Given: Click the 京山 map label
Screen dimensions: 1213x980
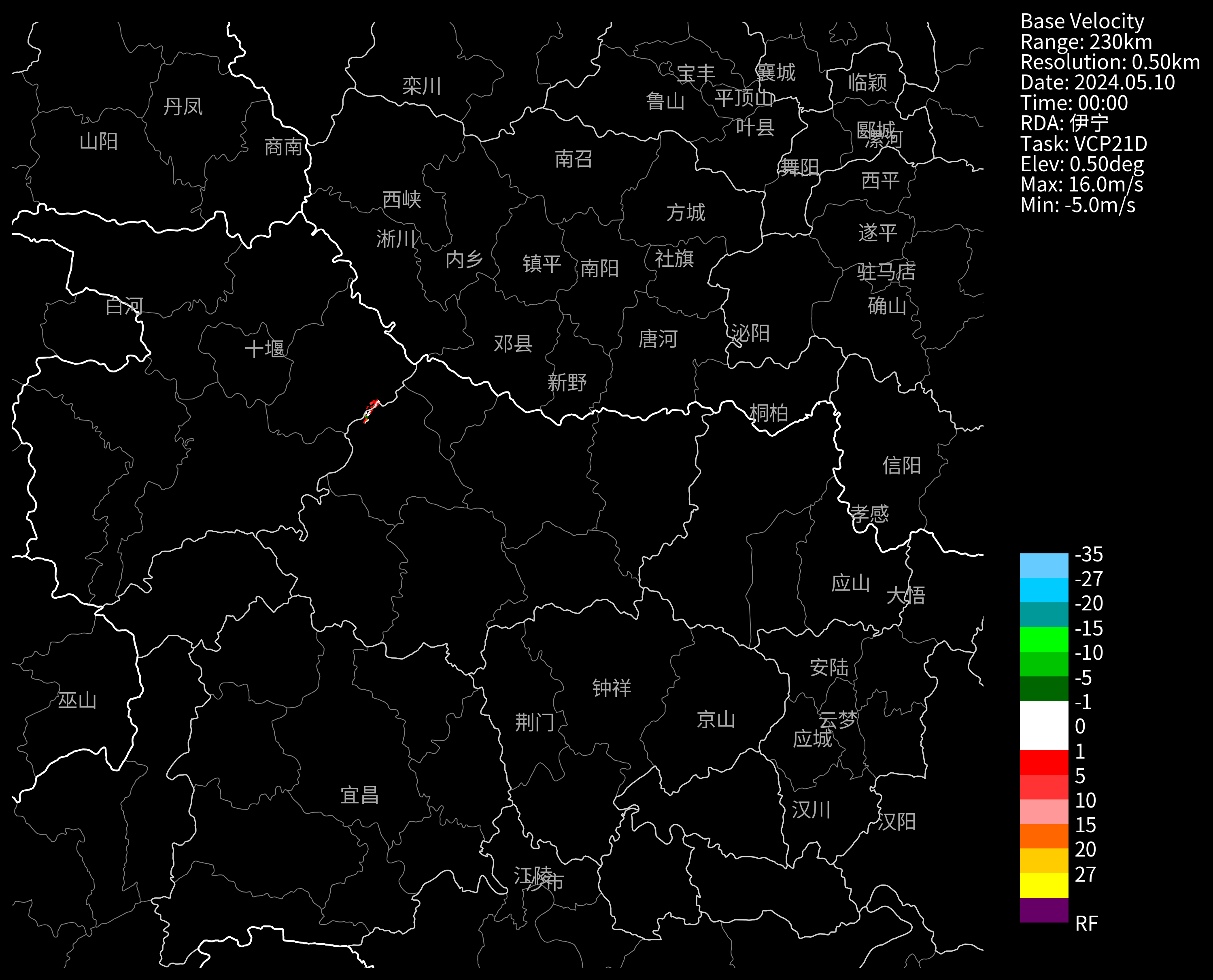Looking at the screenshot, I should (716, 719).
